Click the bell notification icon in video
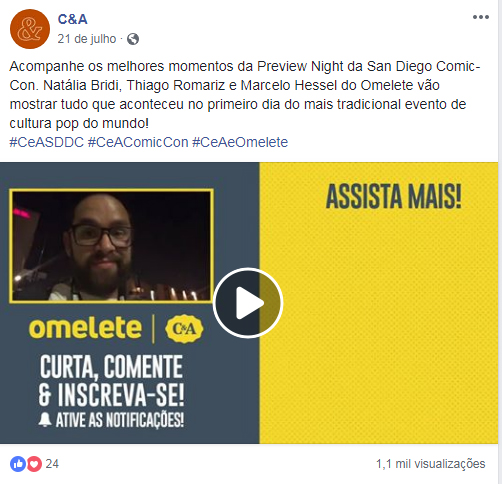The width and height of the screenshot is (502, 484). point(45,420)
